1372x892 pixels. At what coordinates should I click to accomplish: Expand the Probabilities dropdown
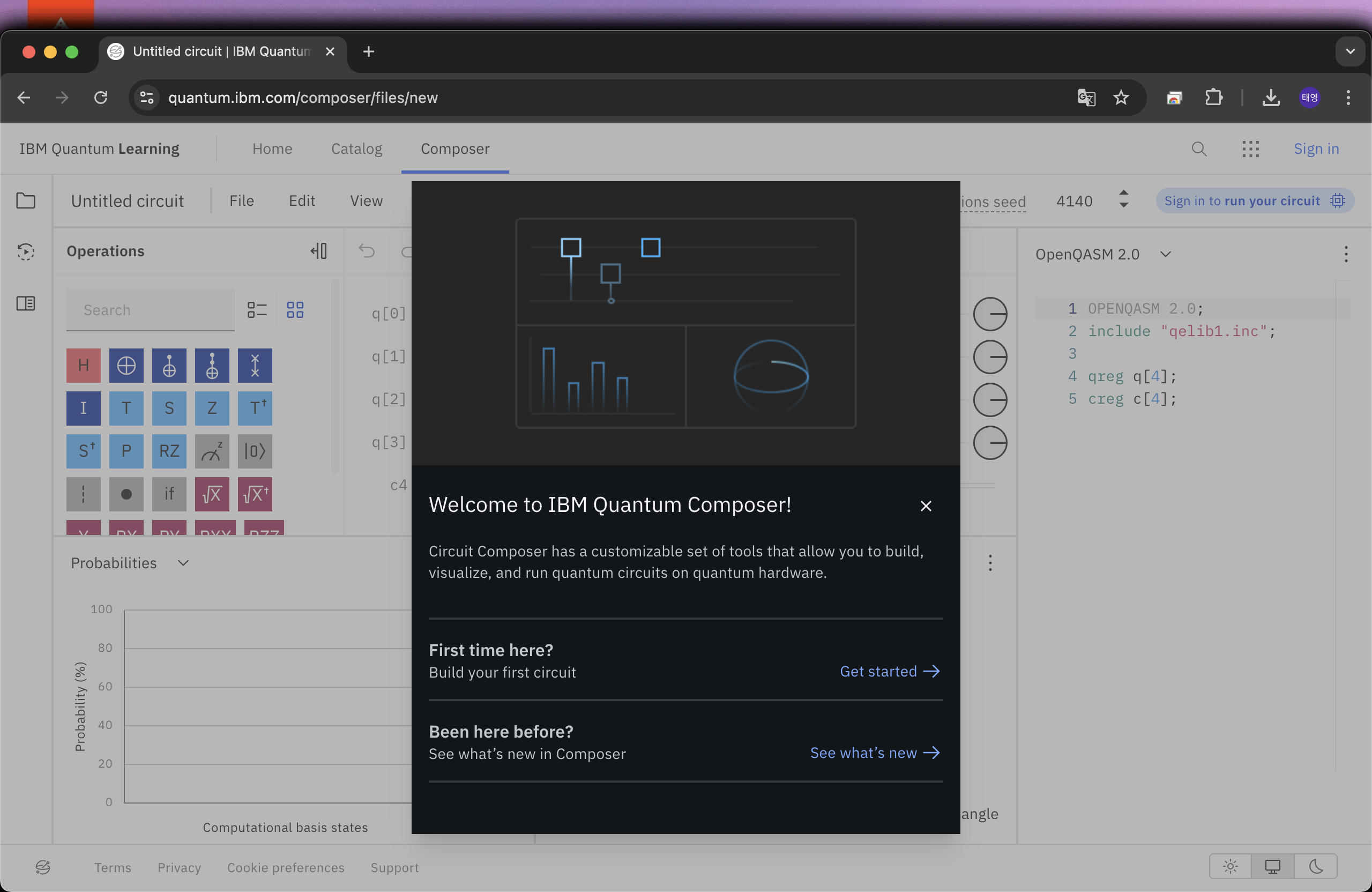point(130,563)
